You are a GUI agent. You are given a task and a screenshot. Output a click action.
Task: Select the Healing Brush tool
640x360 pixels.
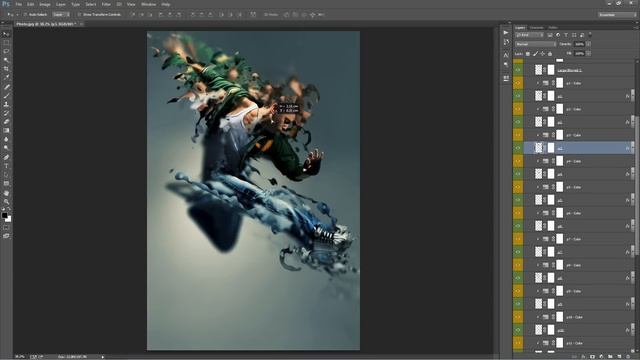6,87
